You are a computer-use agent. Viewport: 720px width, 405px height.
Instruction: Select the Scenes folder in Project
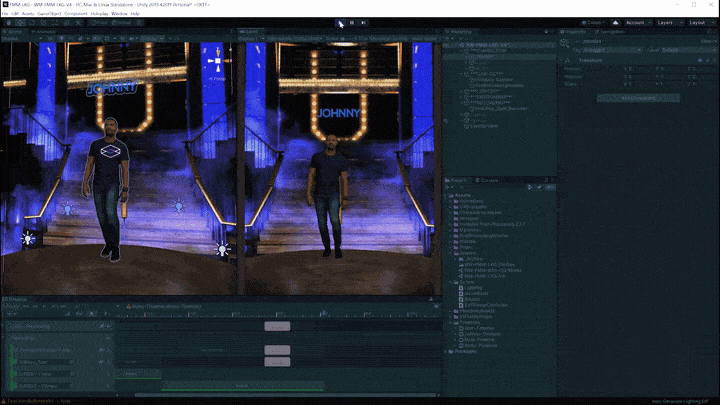pyautogui.click(x=464, y=253)
